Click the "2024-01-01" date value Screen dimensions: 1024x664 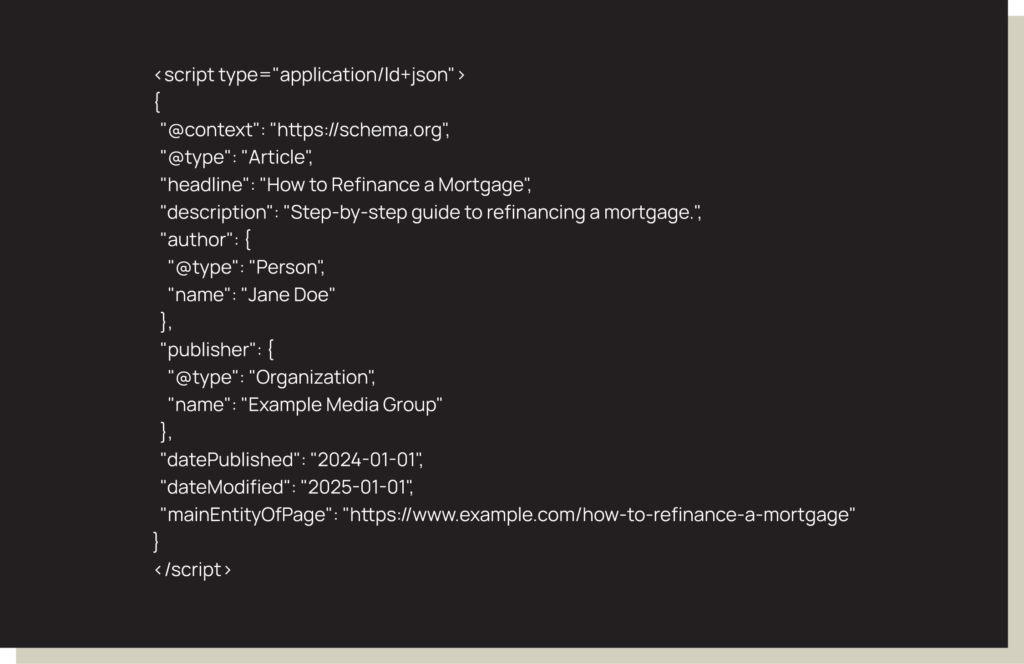pyautogui.click(x=366, y=460)
